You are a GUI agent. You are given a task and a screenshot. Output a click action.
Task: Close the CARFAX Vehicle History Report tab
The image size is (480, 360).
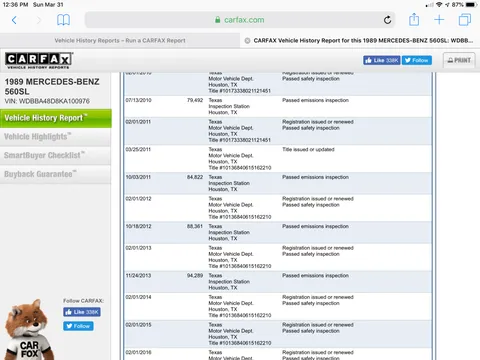[247, 41]
